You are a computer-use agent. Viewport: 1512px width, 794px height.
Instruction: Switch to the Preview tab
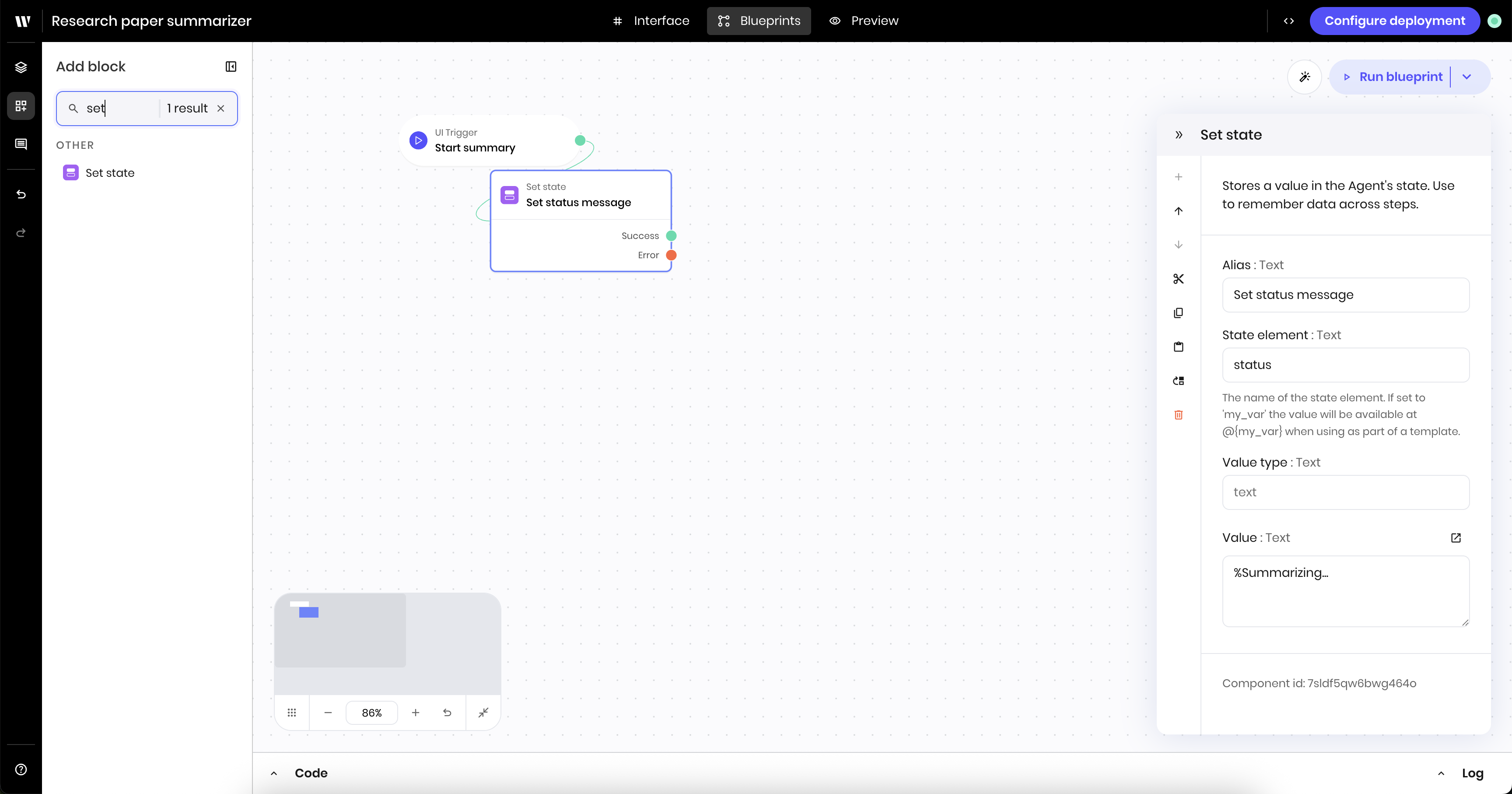pos(864,21)
